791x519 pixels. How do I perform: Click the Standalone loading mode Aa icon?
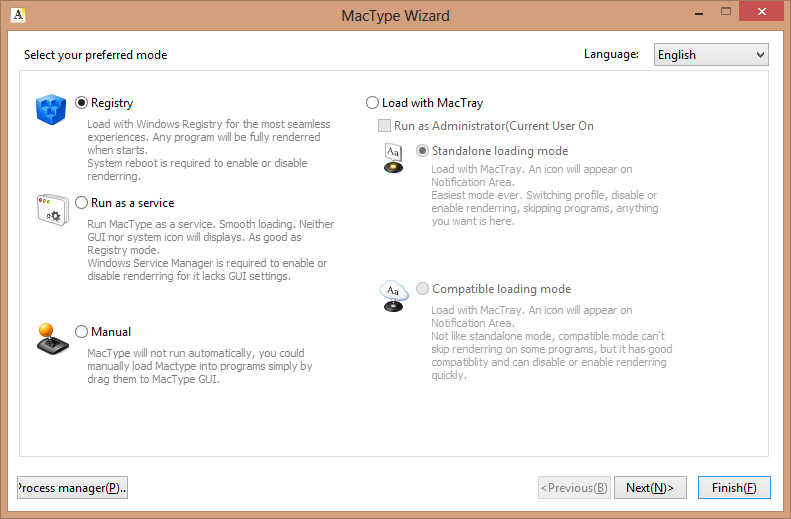393,158
